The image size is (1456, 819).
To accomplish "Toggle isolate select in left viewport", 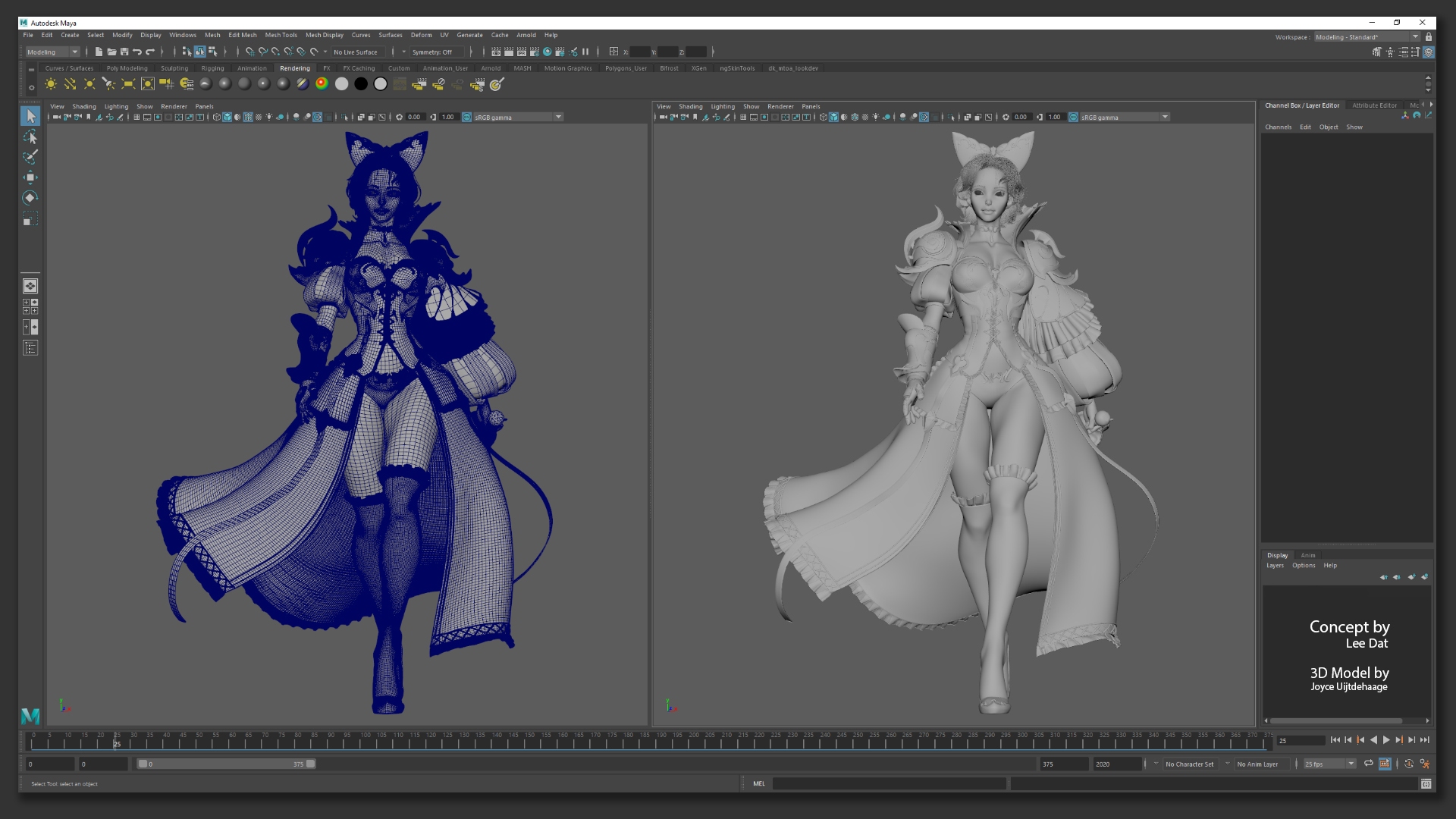I will (x=345, y=117).
